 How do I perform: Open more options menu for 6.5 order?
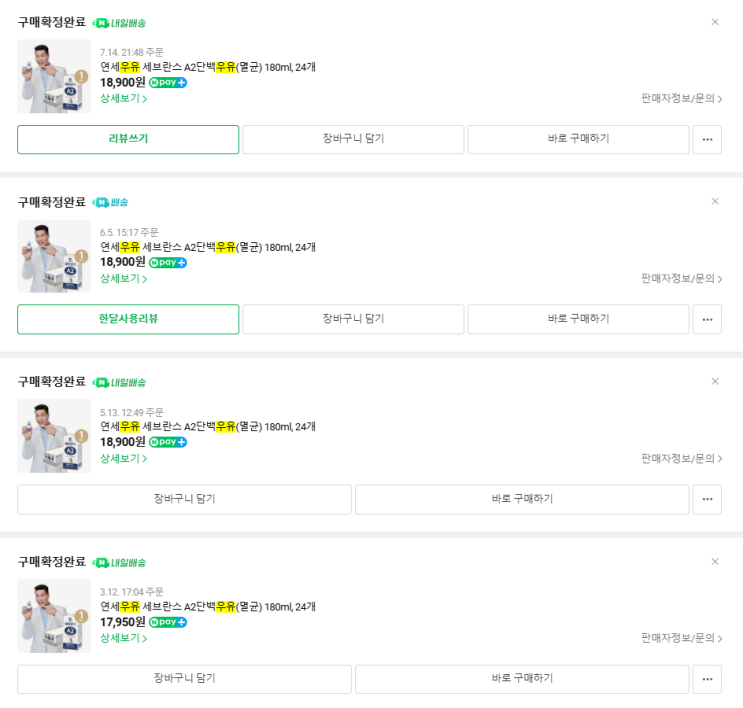pos(707,319)
